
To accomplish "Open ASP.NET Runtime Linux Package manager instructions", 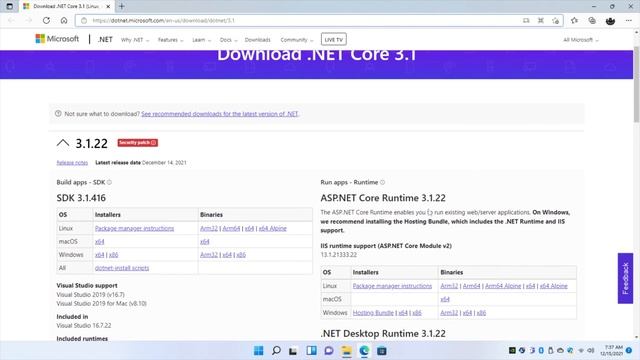I will point(392,286).
